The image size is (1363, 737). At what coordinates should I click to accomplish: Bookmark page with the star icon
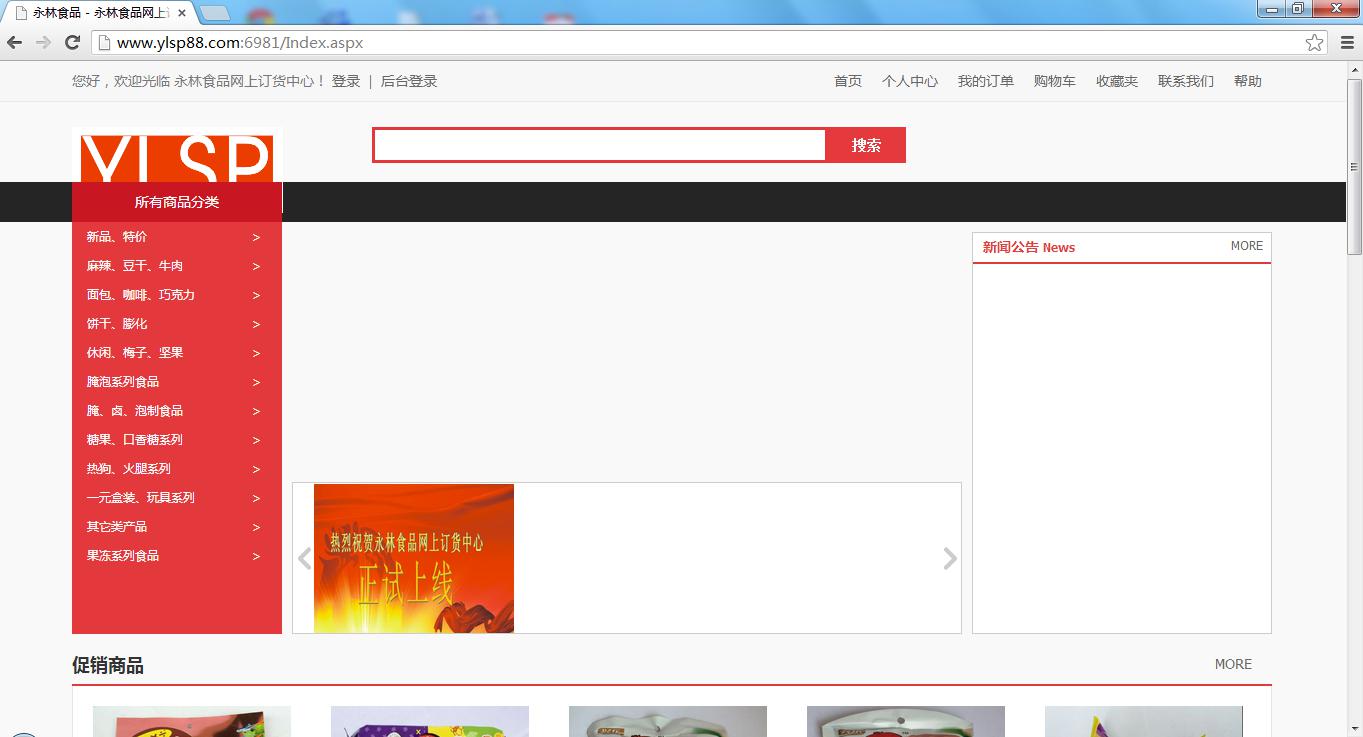pyautogui.click(x=1314, y=42)
